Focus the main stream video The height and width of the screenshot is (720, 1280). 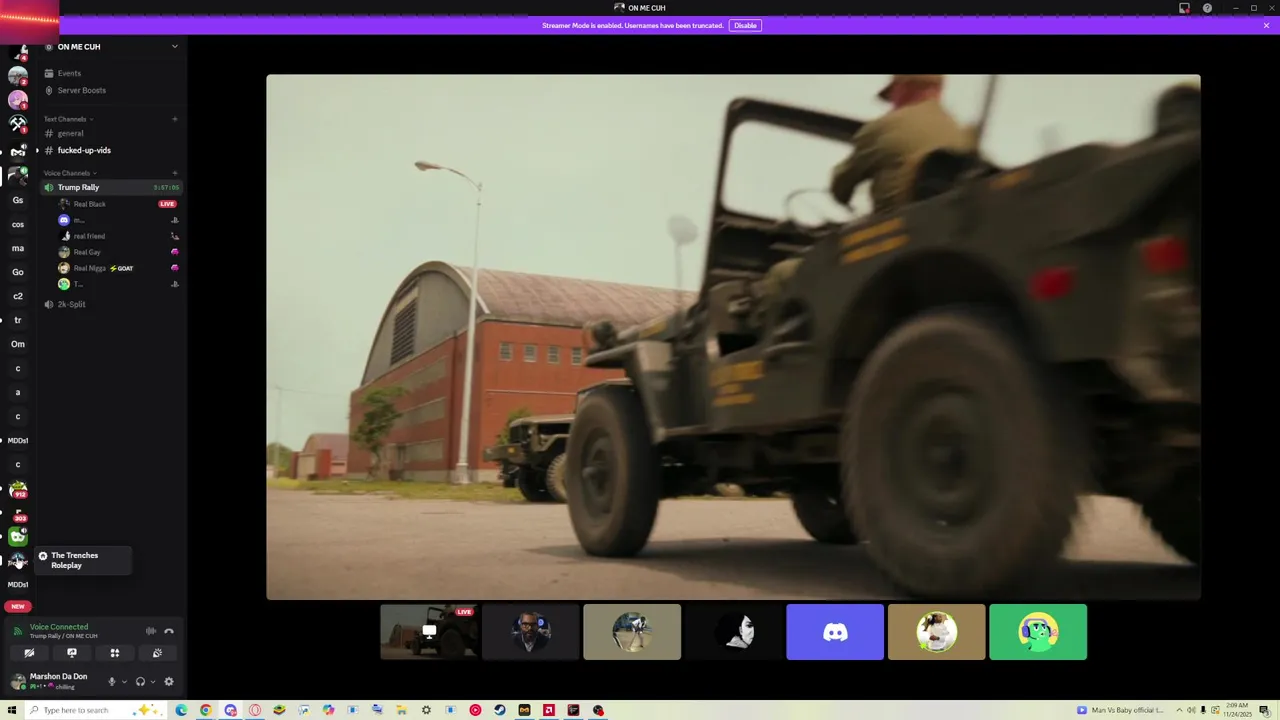pyautogui.click(x=733, y=337)
